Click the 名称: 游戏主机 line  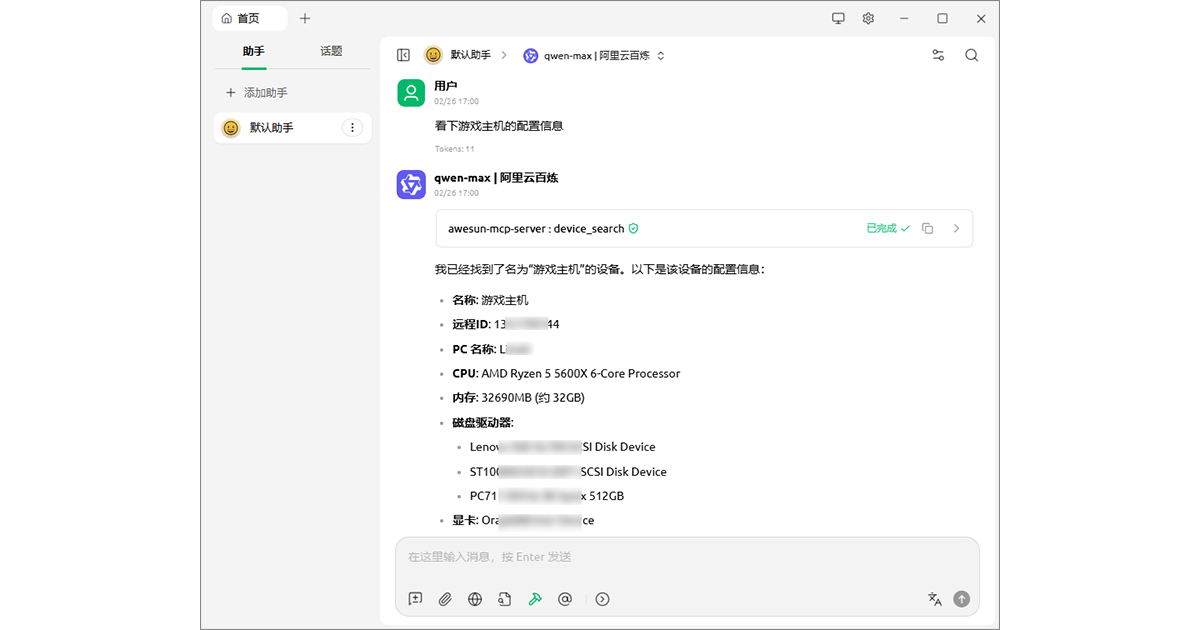490,300
